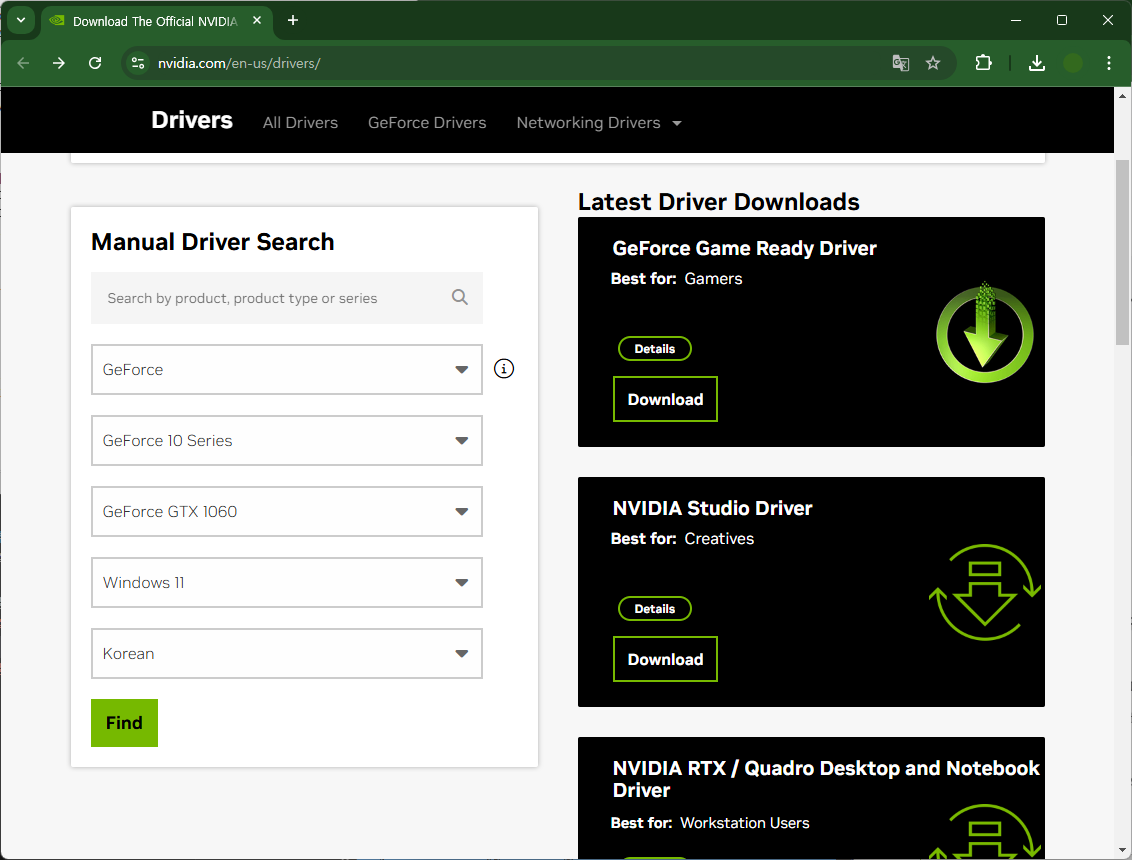Click the nvidia.com address bar URL
The width and height of the screenshot is (1132, 860).
239,64
